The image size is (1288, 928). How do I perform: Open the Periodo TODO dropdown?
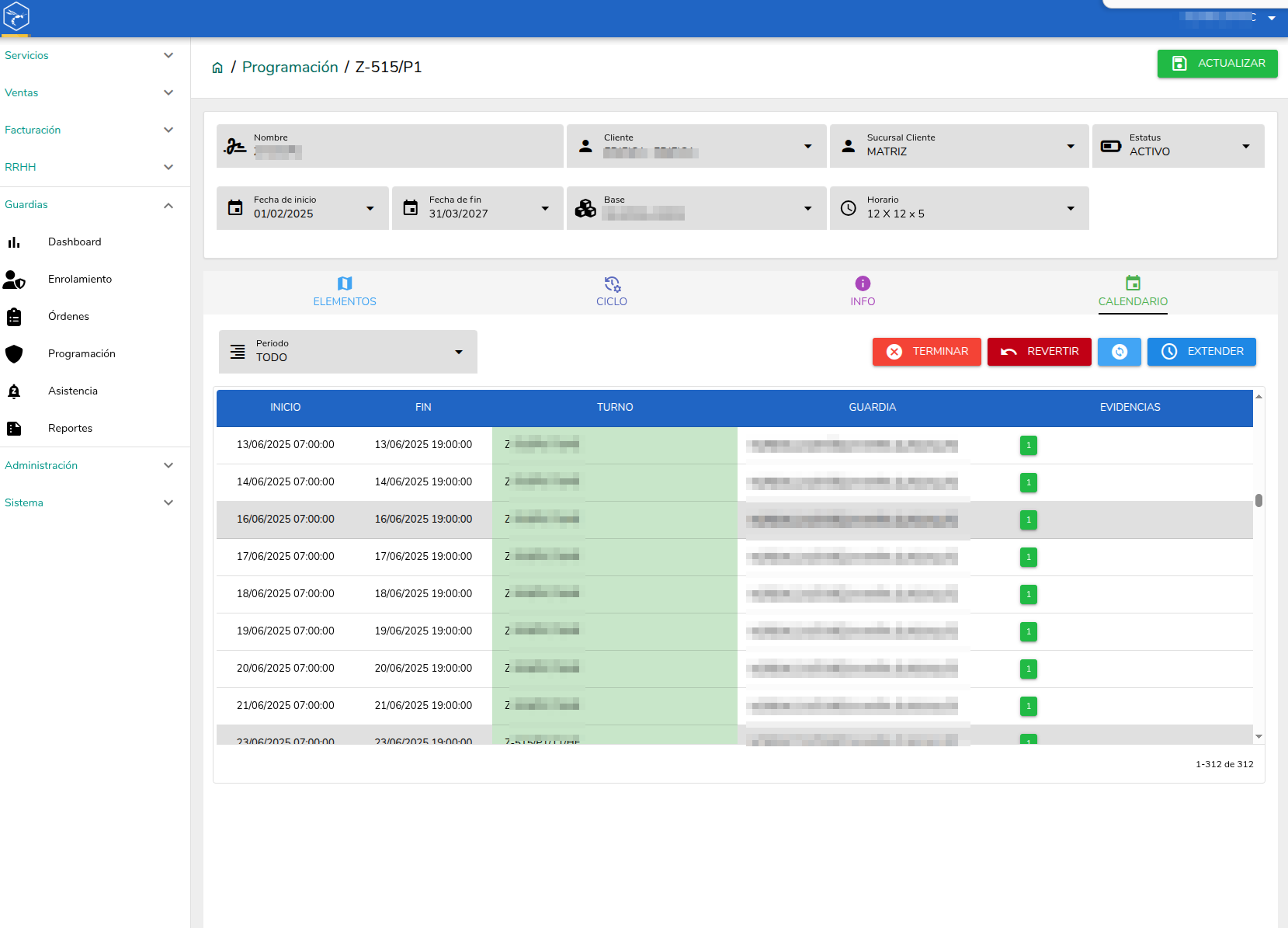coord(348,352)
